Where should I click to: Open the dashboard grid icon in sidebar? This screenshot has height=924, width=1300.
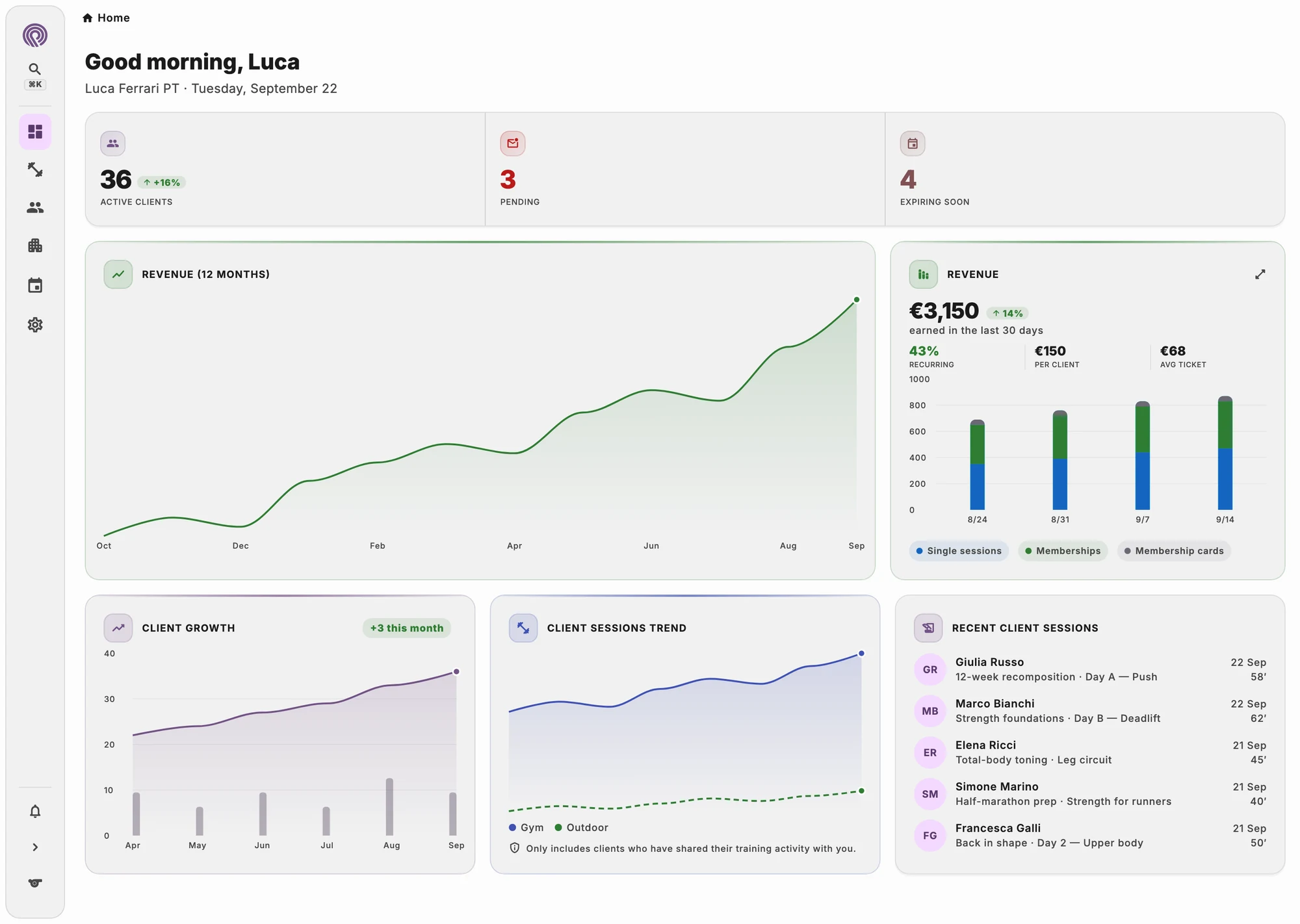pos(35,132)
